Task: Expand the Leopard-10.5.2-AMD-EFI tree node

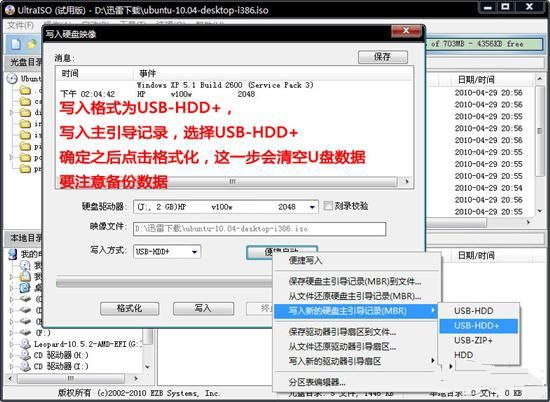Action: pos(12,344)
